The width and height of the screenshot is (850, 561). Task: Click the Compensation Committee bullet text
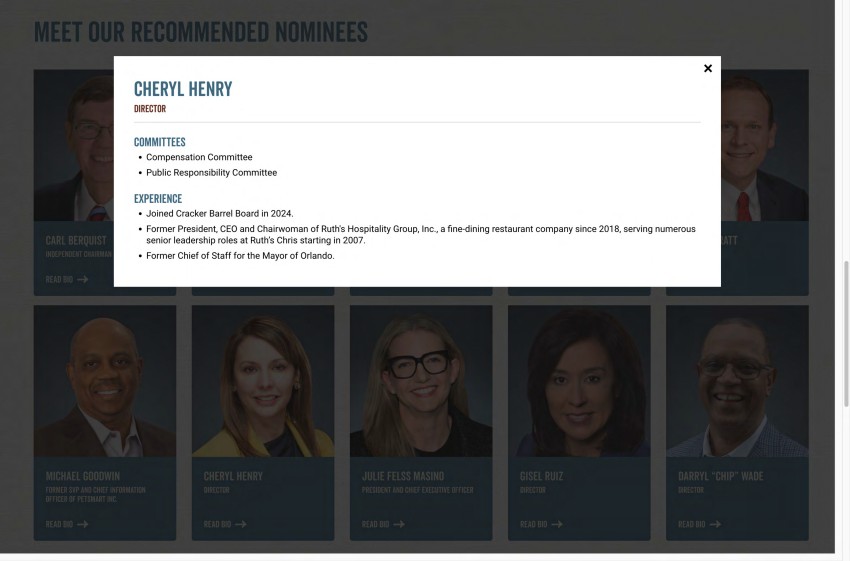point(199,157)
